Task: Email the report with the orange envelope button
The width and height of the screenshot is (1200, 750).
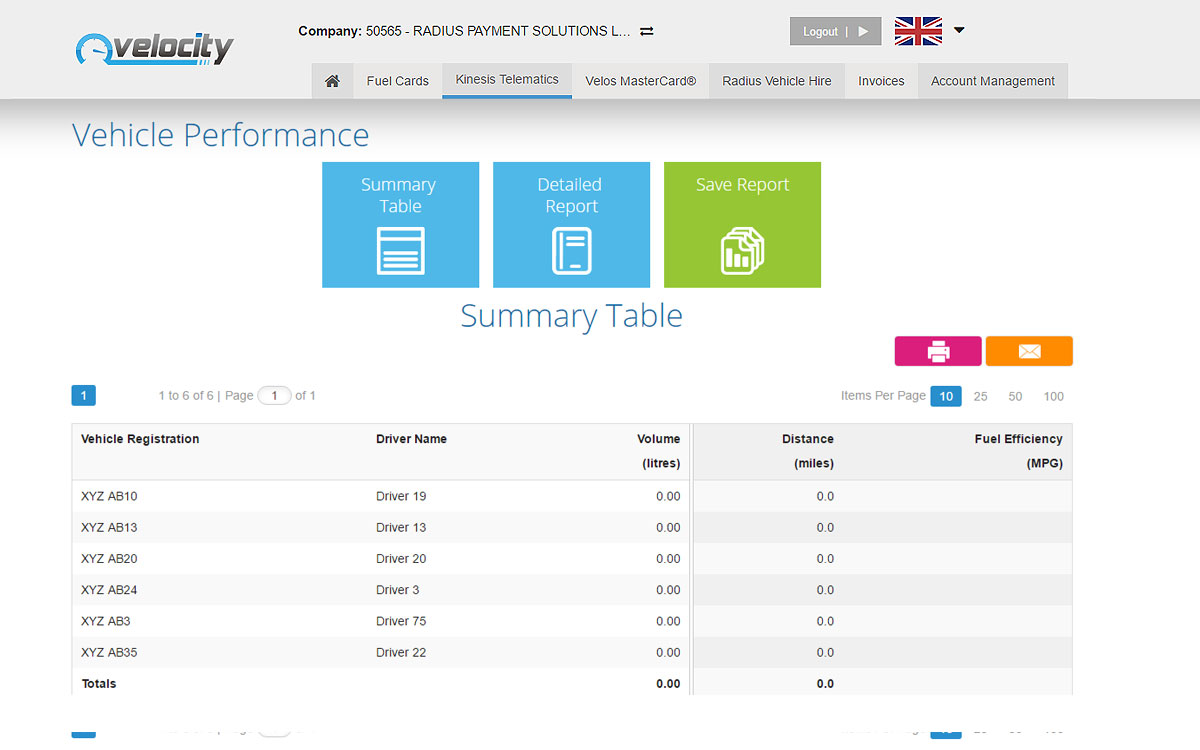Action: tap(1029, 351)
